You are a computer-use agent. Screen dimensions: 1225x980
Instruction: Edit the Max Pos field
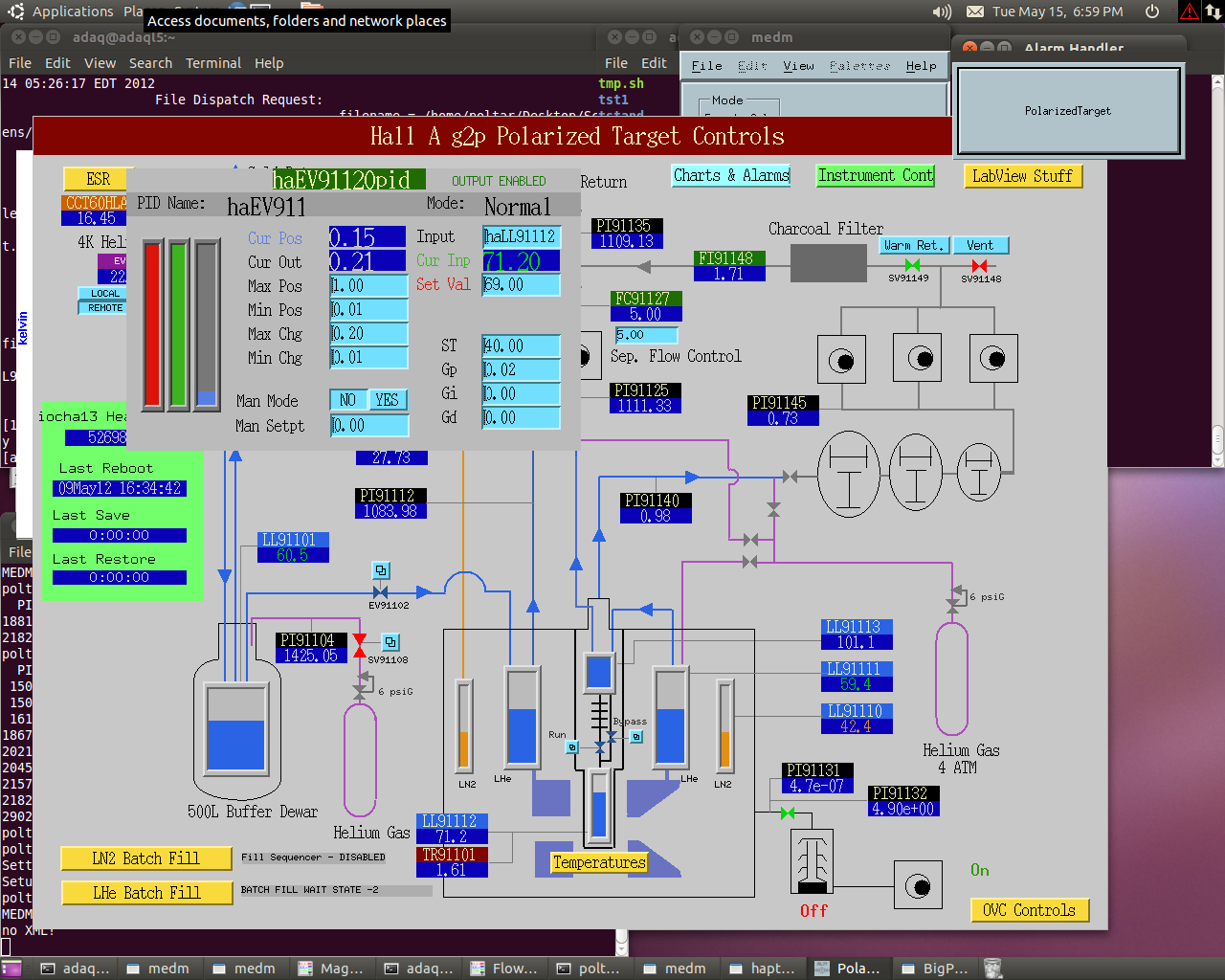368,286
